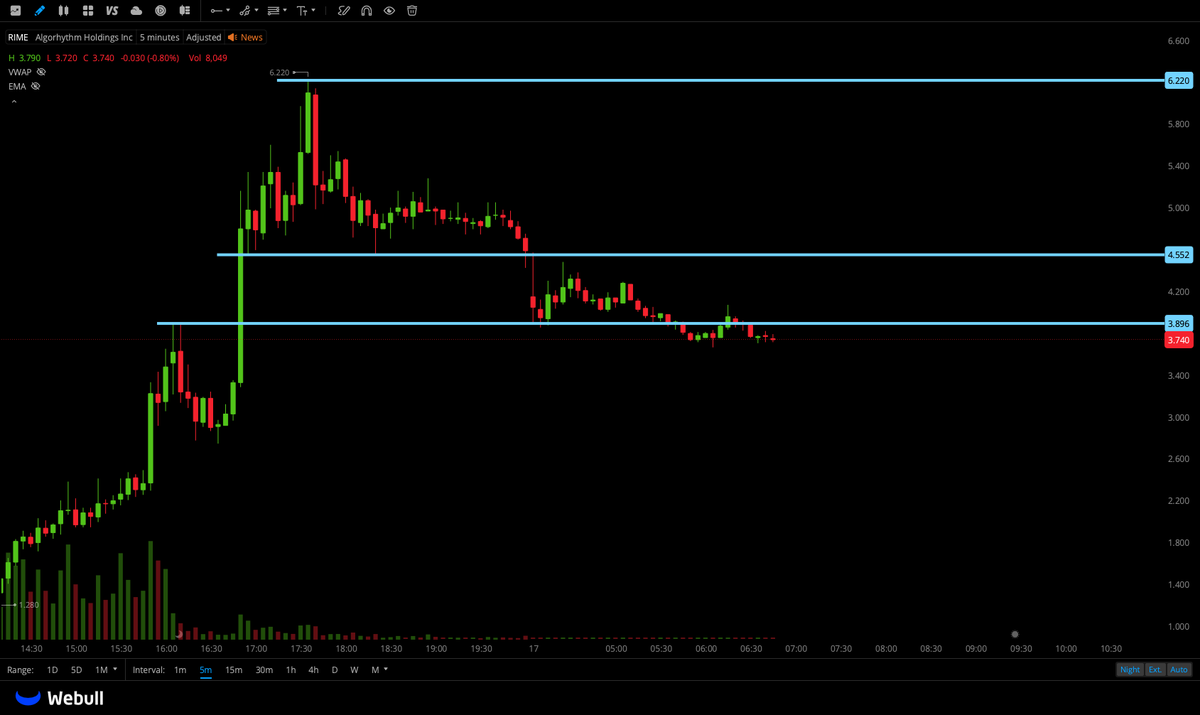Delete drawings with the trash icon
Screen dimensions: 1200x715
412,10
